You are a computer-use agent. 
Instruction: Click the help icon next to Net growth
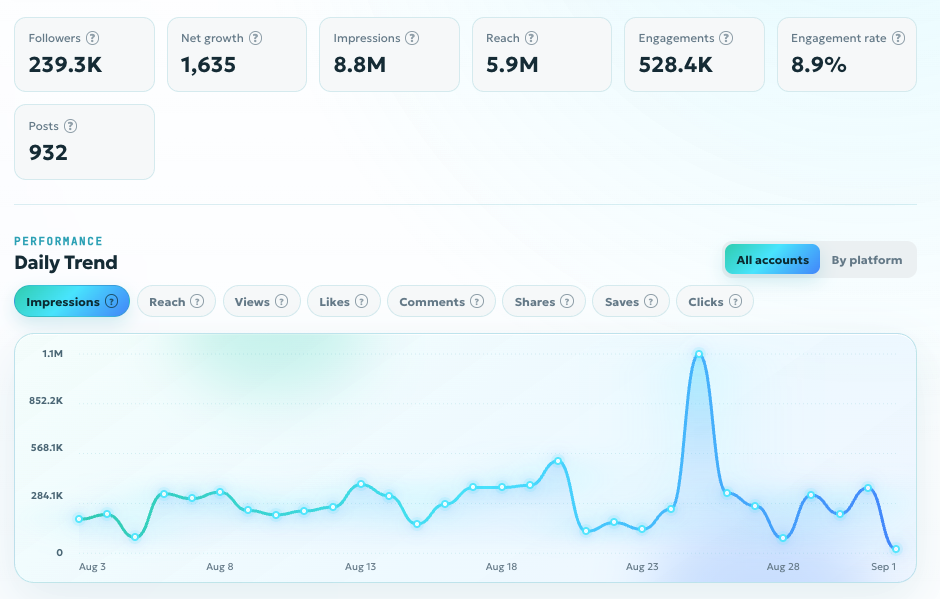255,38
